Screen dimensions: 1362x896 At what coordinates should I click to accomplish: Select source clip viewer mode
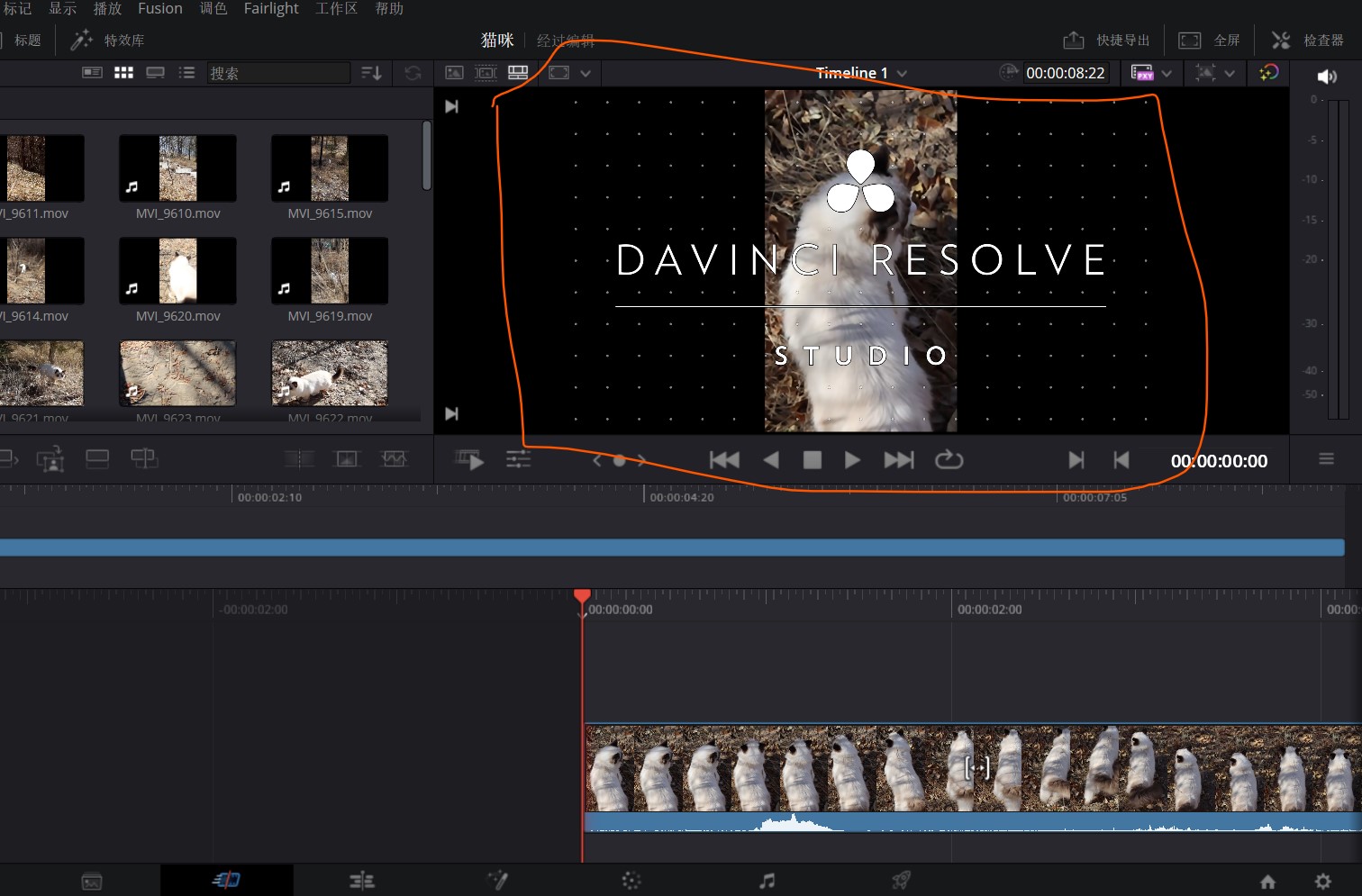[454, 72]
